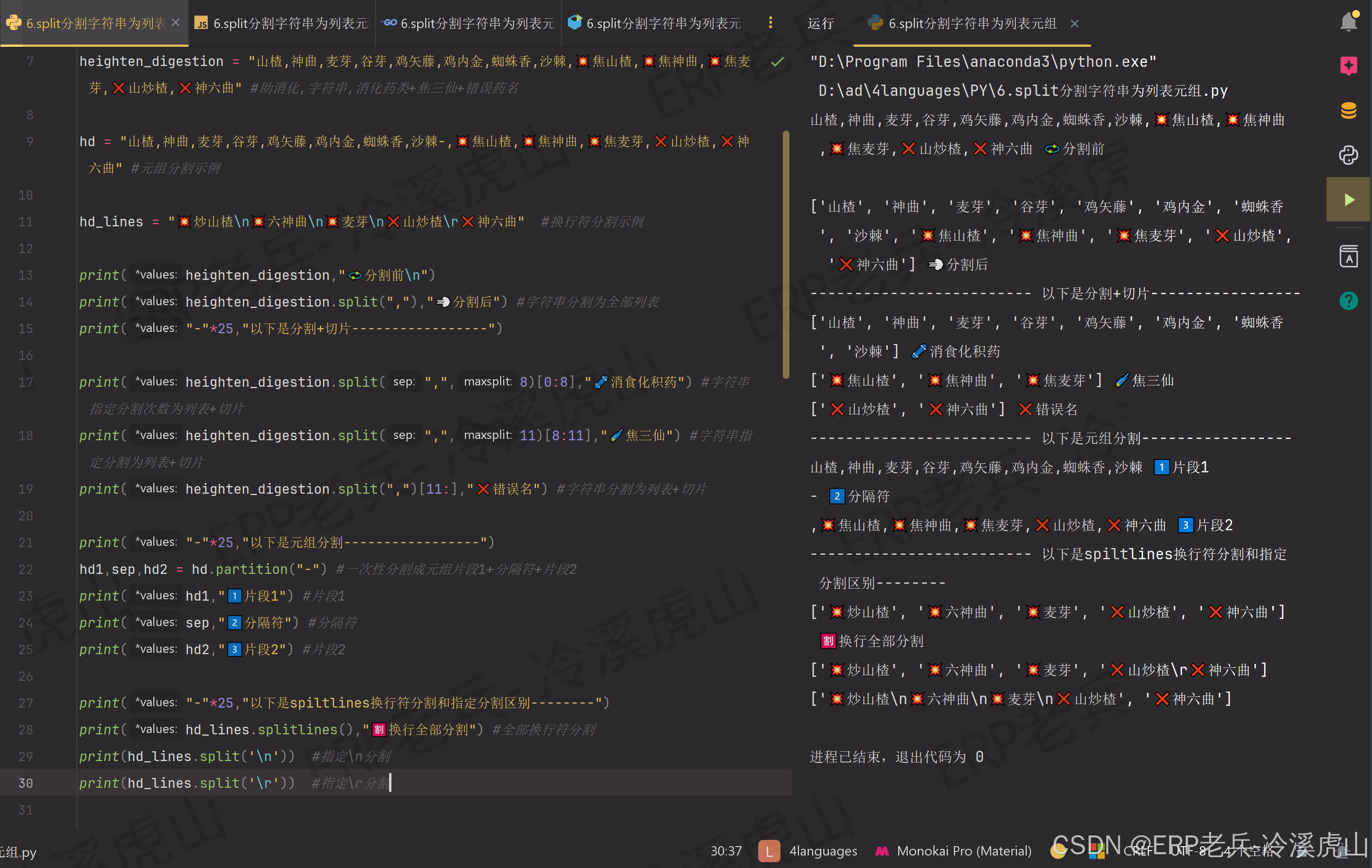Close the active Python editor tab
1372x868 pixels.
coord(176,23)
